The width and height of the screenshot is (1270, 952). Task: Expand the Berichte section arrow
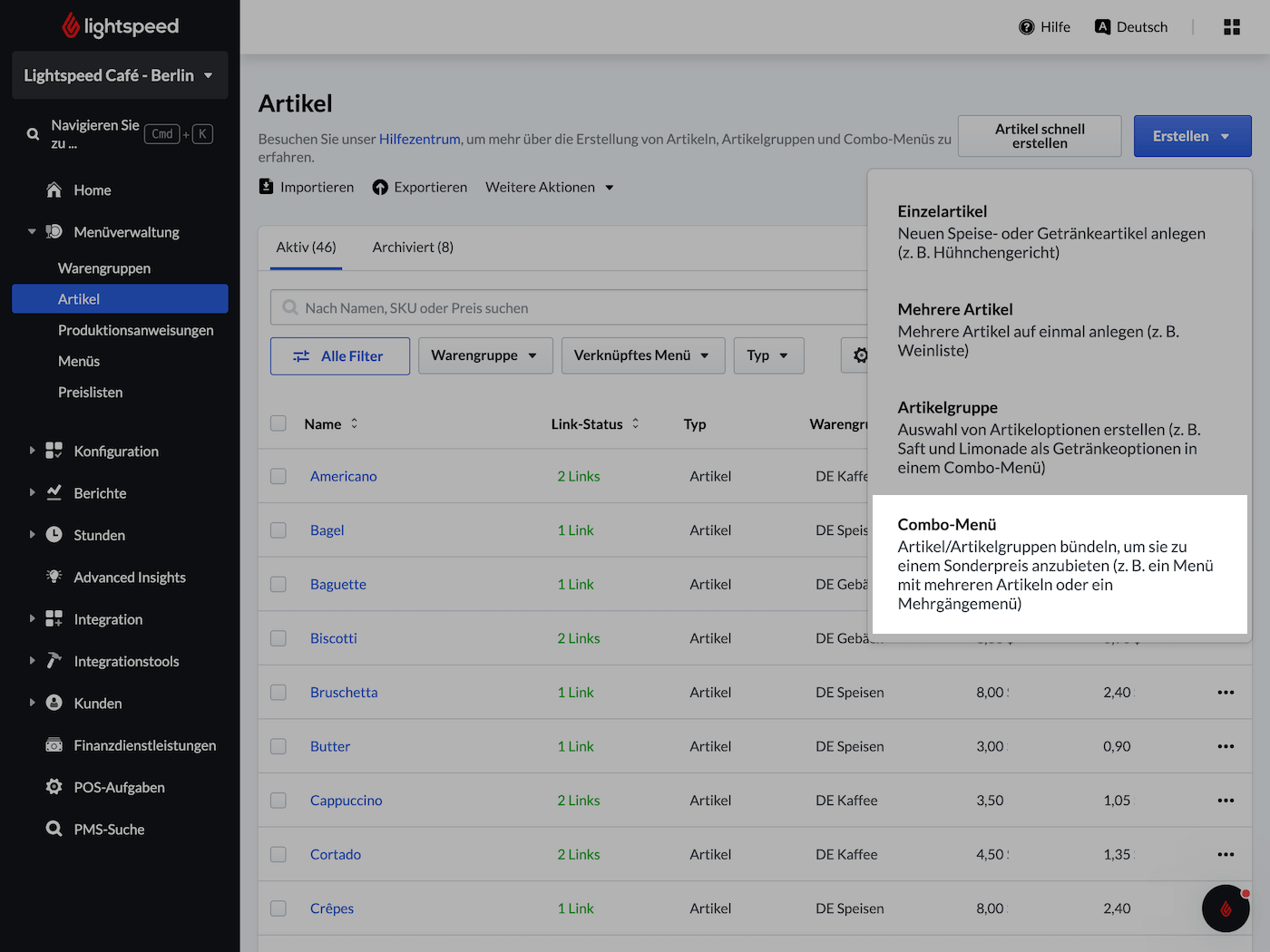(32, 492)
